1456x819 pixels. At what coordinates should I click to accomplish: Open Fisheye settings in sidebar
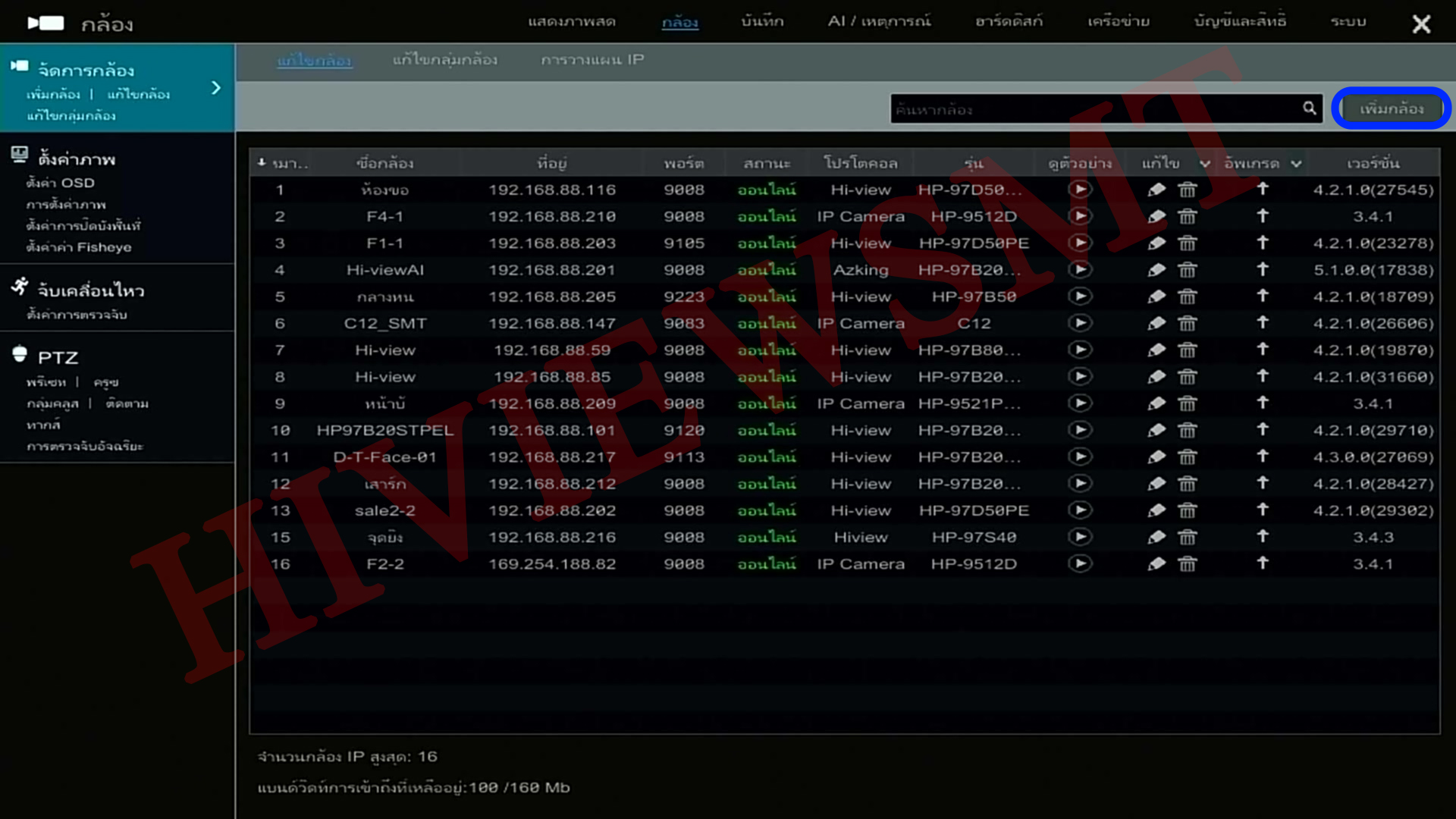78,247
